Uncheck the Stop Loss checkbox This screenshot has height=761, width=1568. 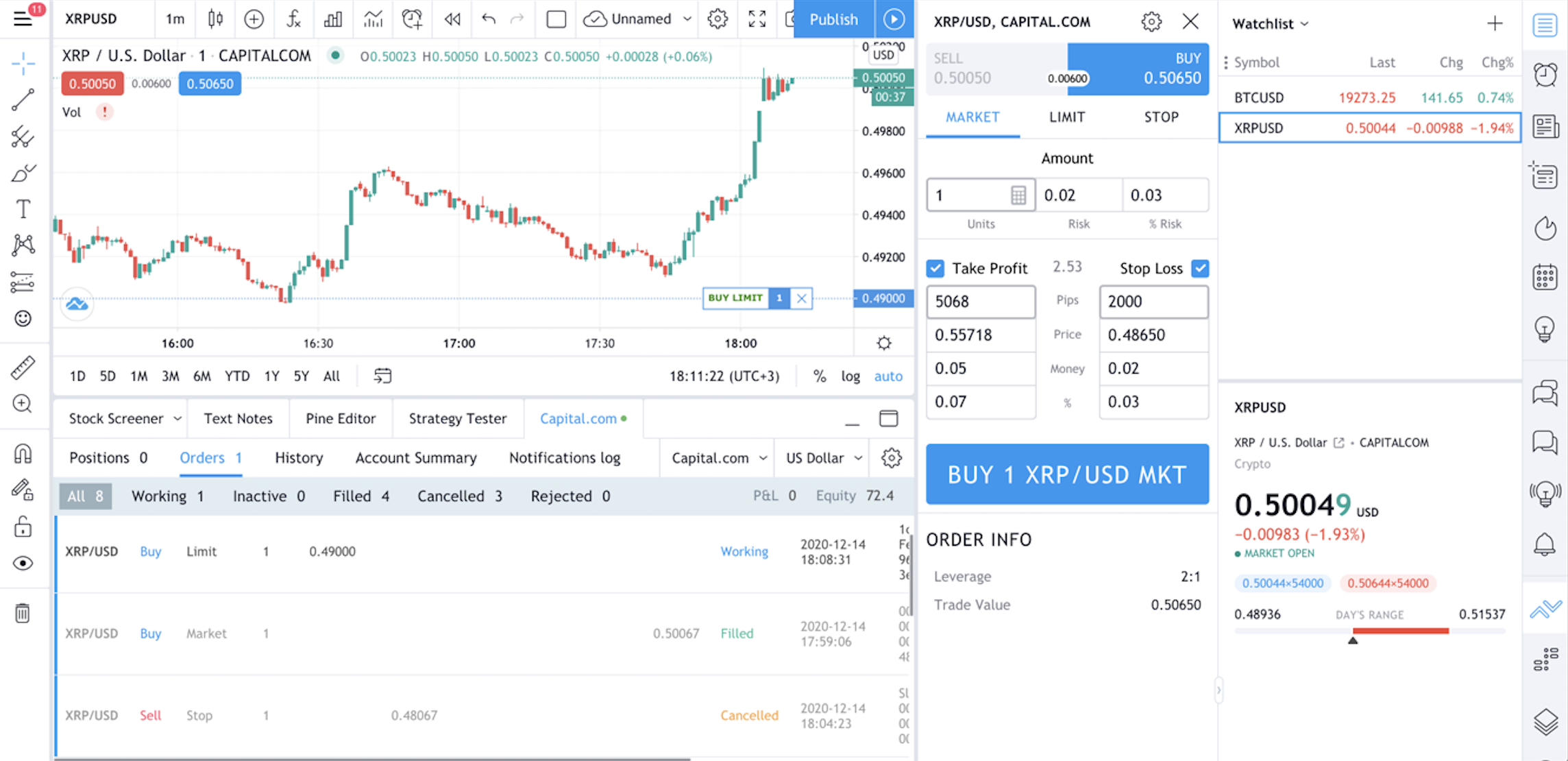1200,268
